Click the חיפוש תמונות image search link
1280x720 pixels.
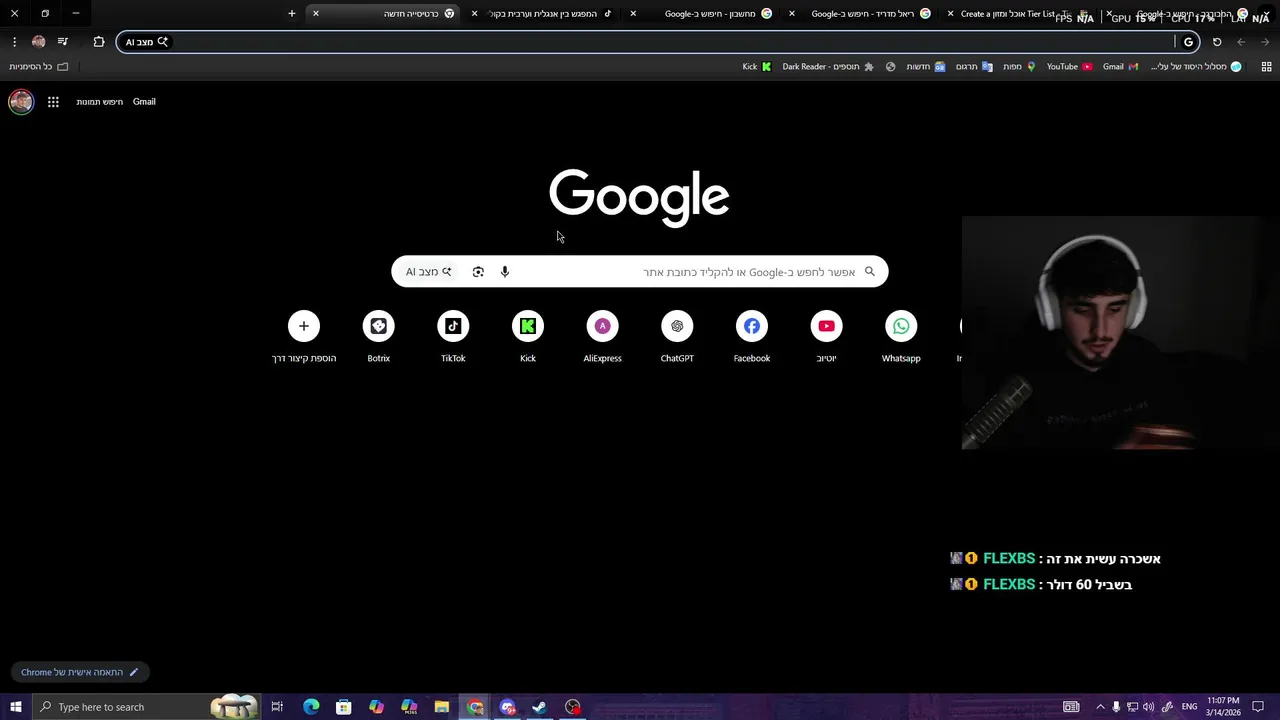[99, 102]
